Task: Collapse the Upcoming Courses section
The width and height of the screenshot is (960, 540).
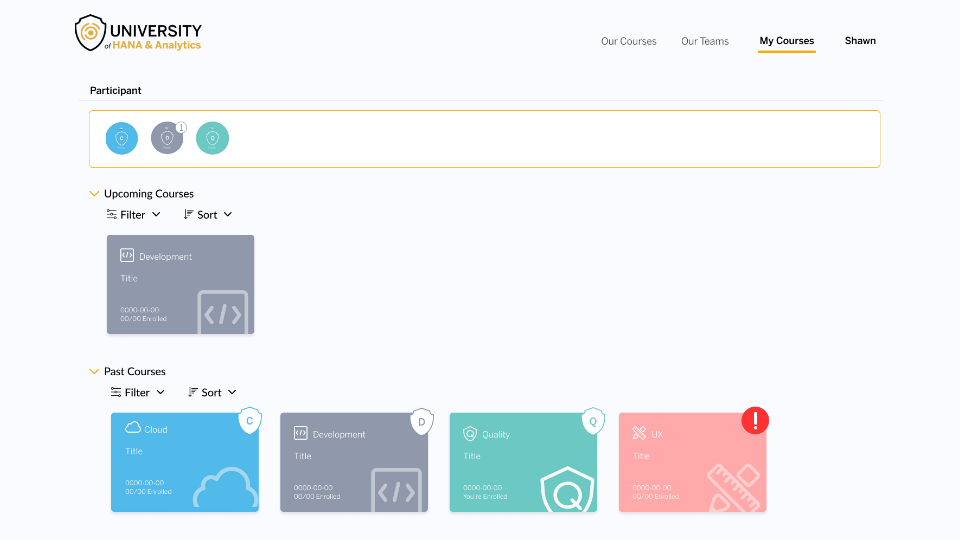Action: pyautogui.click(x=95, y=194)
